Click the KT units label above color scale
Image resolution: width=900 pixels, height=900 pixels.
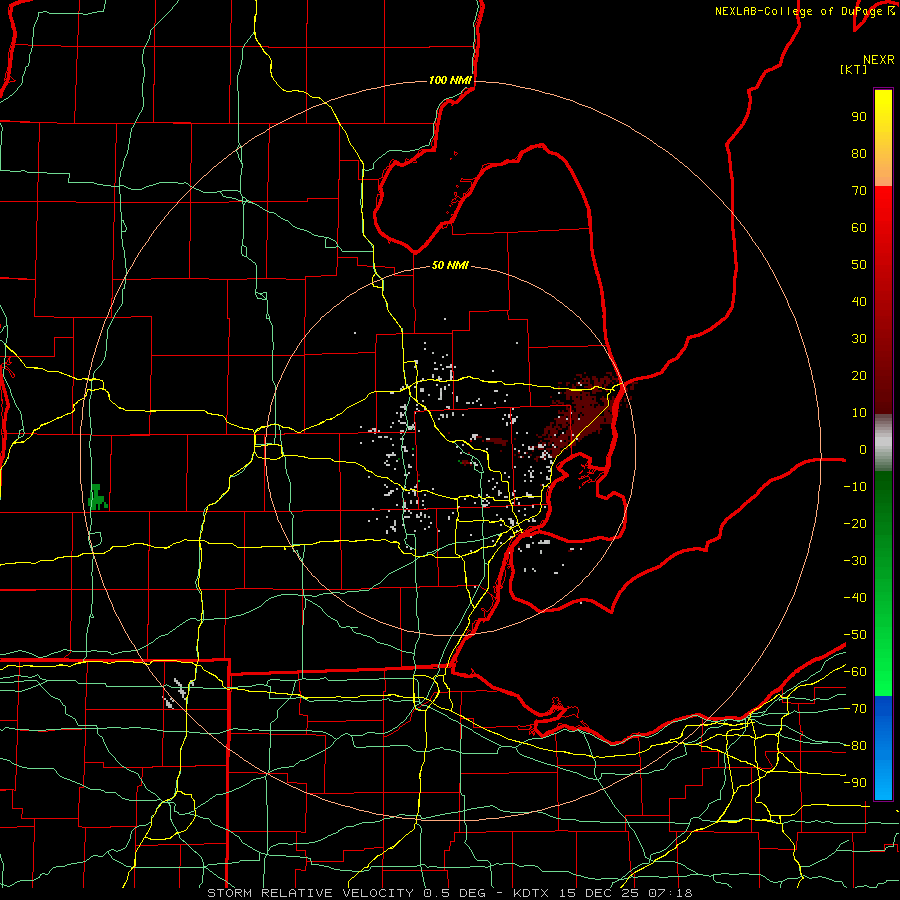pyautogui.click(x=854, y=69)
